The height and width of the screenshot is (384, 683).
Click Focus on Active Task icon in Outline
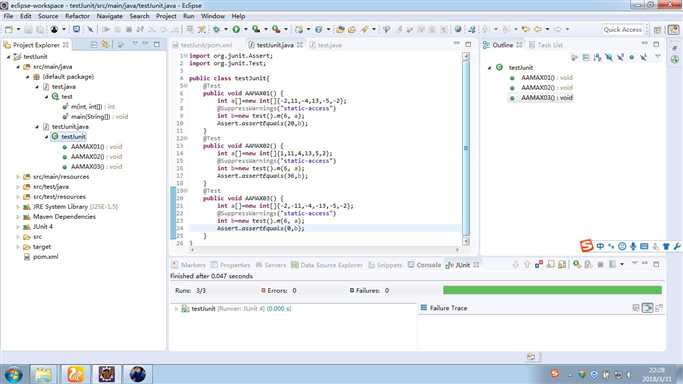tap(575, 57)
